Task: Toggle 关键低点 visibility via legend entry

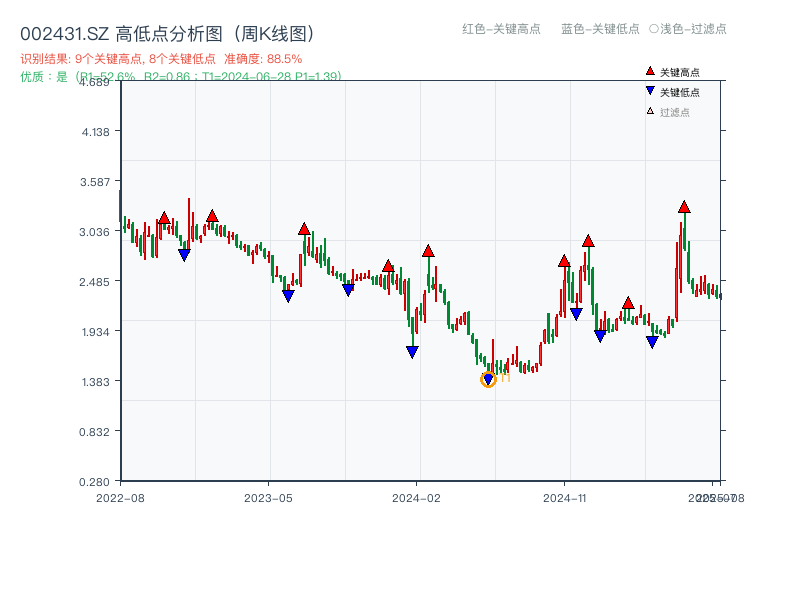Action: click(x=680, y=91)
